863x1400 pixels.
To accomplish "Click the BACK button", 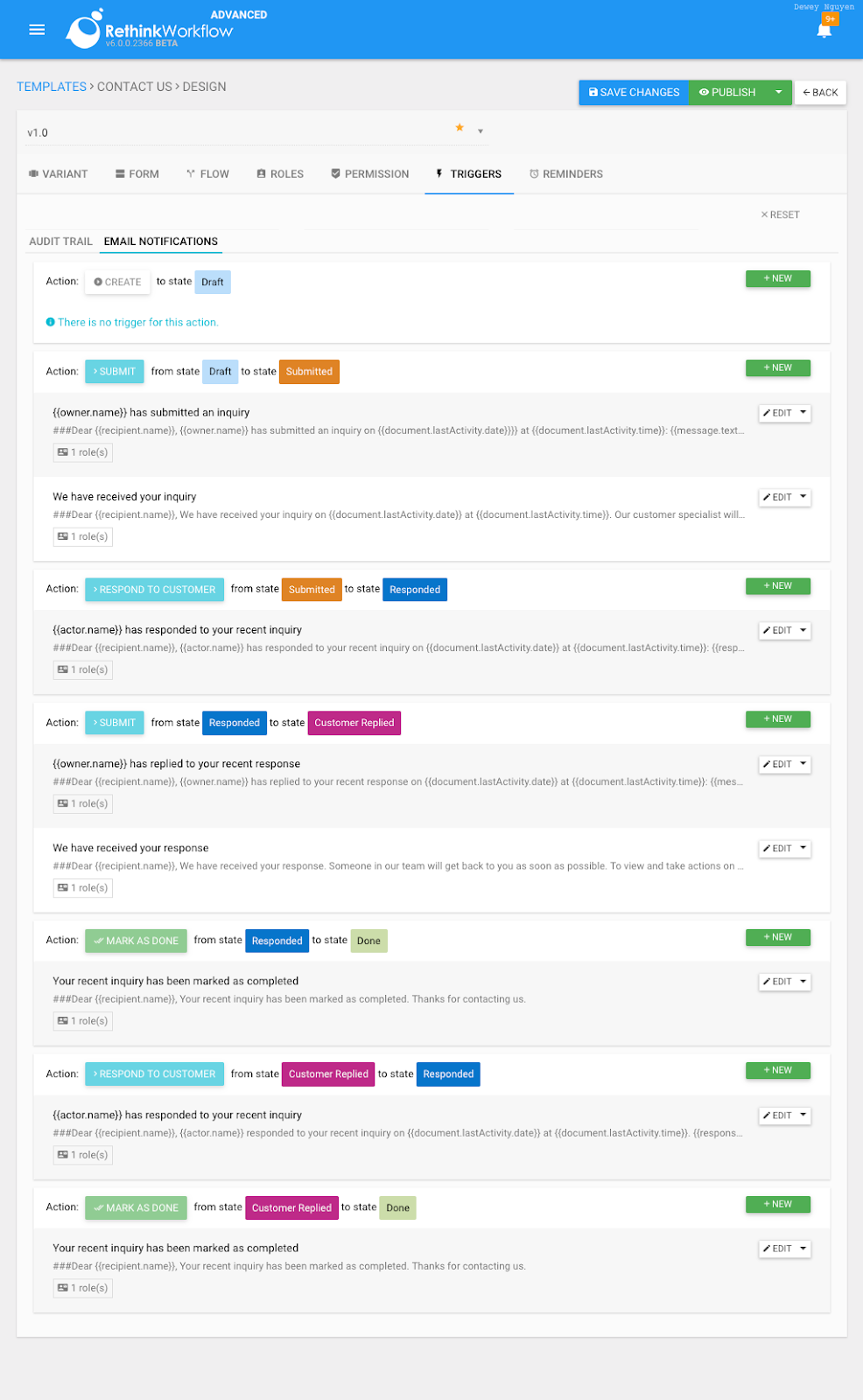I will coord(820,92).
